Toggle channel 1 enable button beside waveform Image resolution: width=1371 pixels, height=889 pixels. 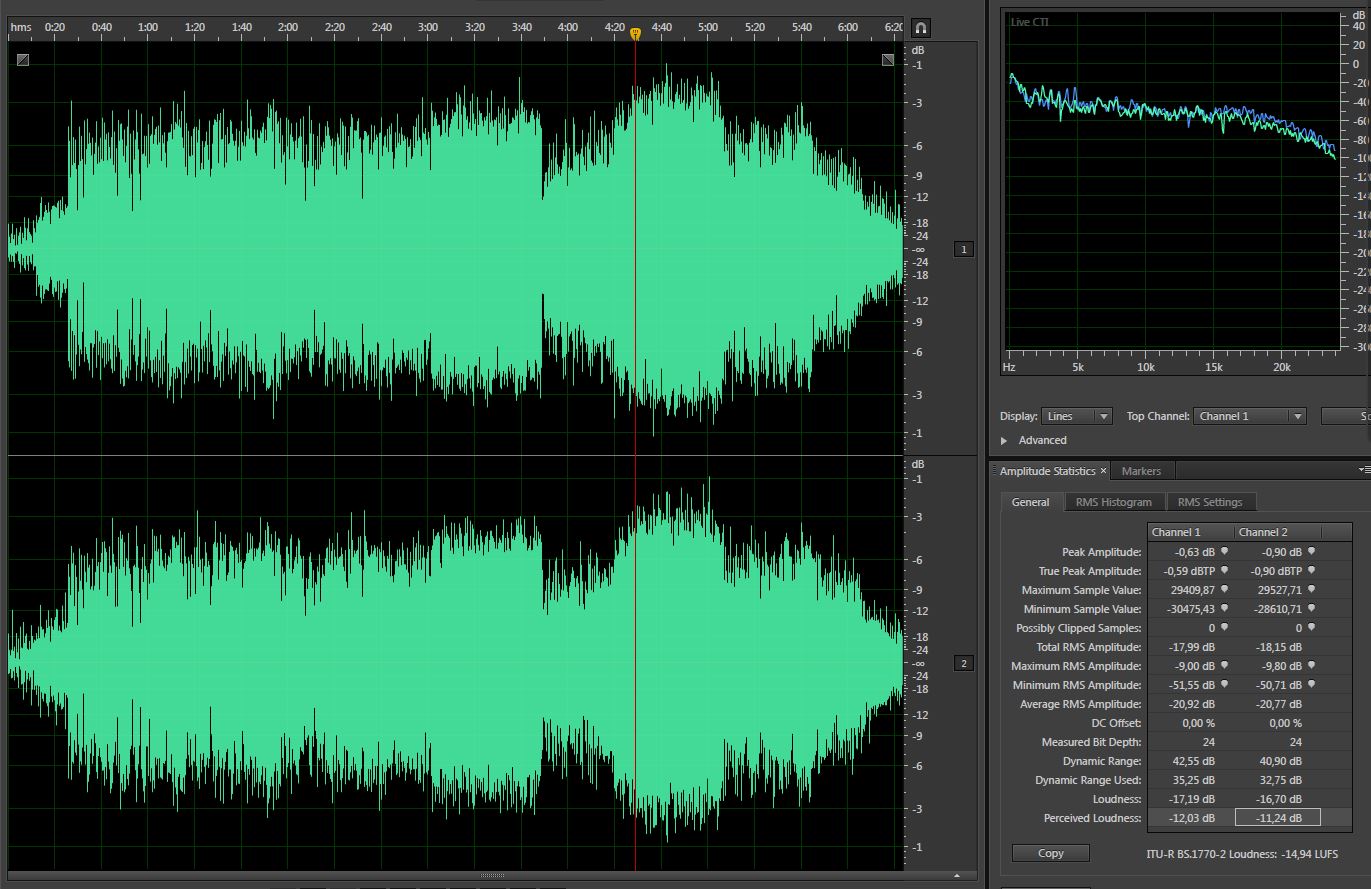click(964, 249)
